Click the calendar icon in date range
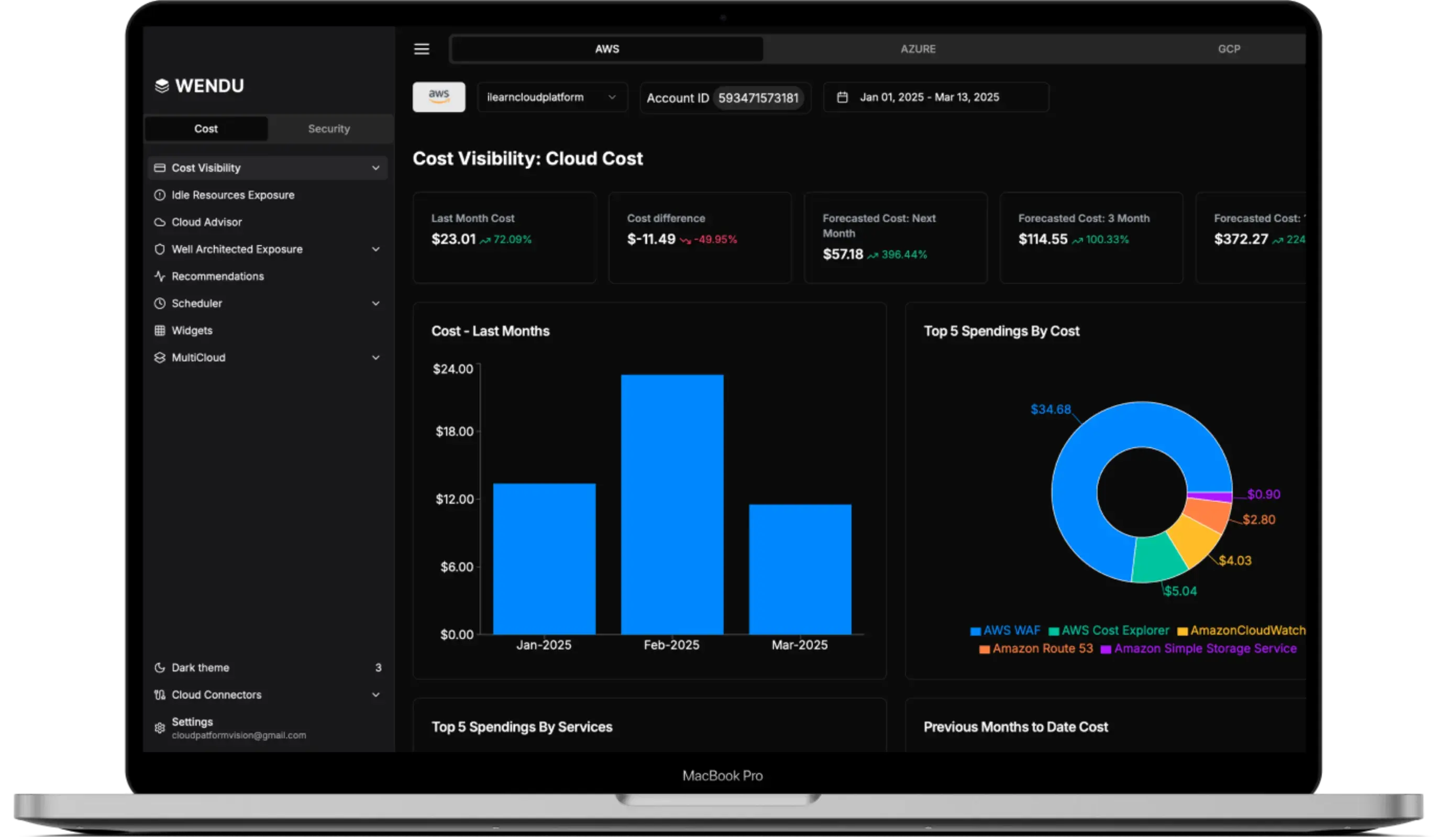Screen dimensions: 1437x840 [842, 97]
